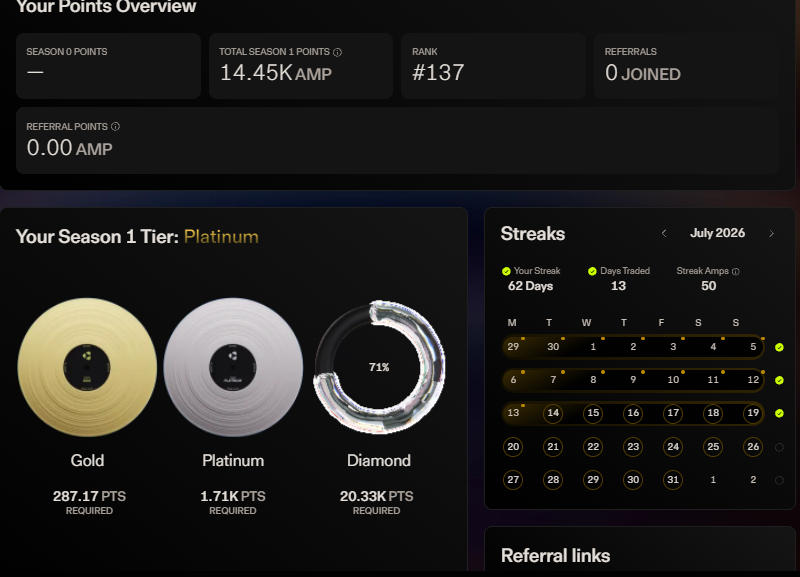Viewport: 800px width, 577px height.
Task: Click the Platinum tier vinyl record
Action: [233, 367]
